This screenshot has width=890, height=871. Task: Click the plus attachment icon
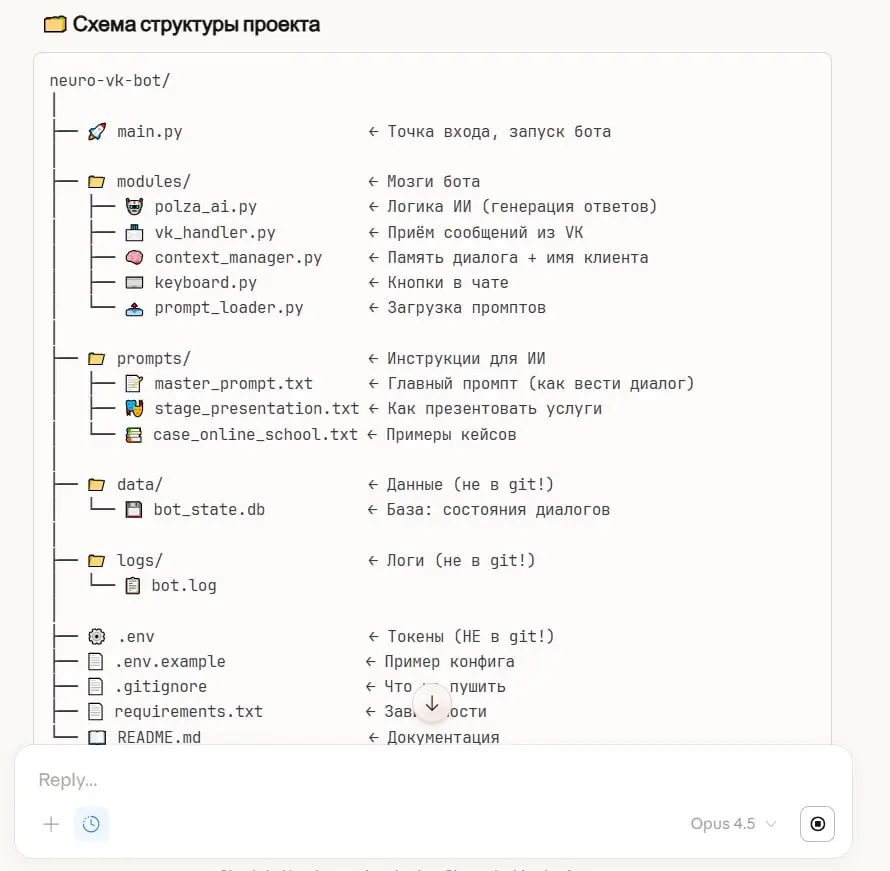[x=51, y=824]
